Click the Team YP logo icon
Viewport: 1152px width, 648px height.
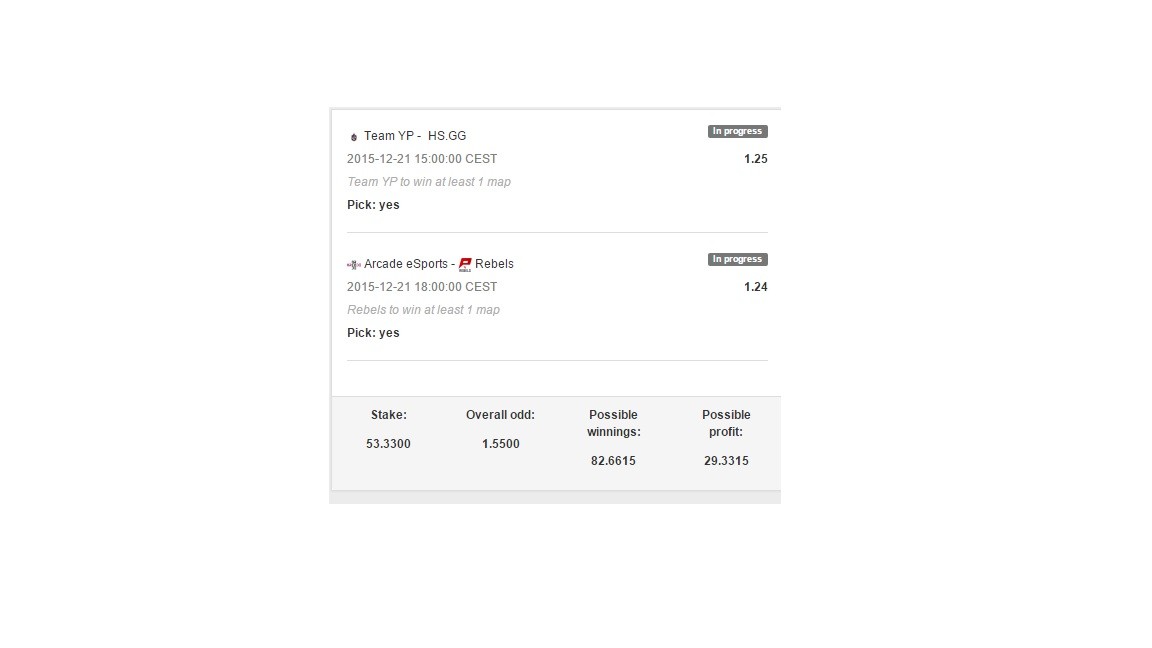pyautogui.click(x=353, y=137)
